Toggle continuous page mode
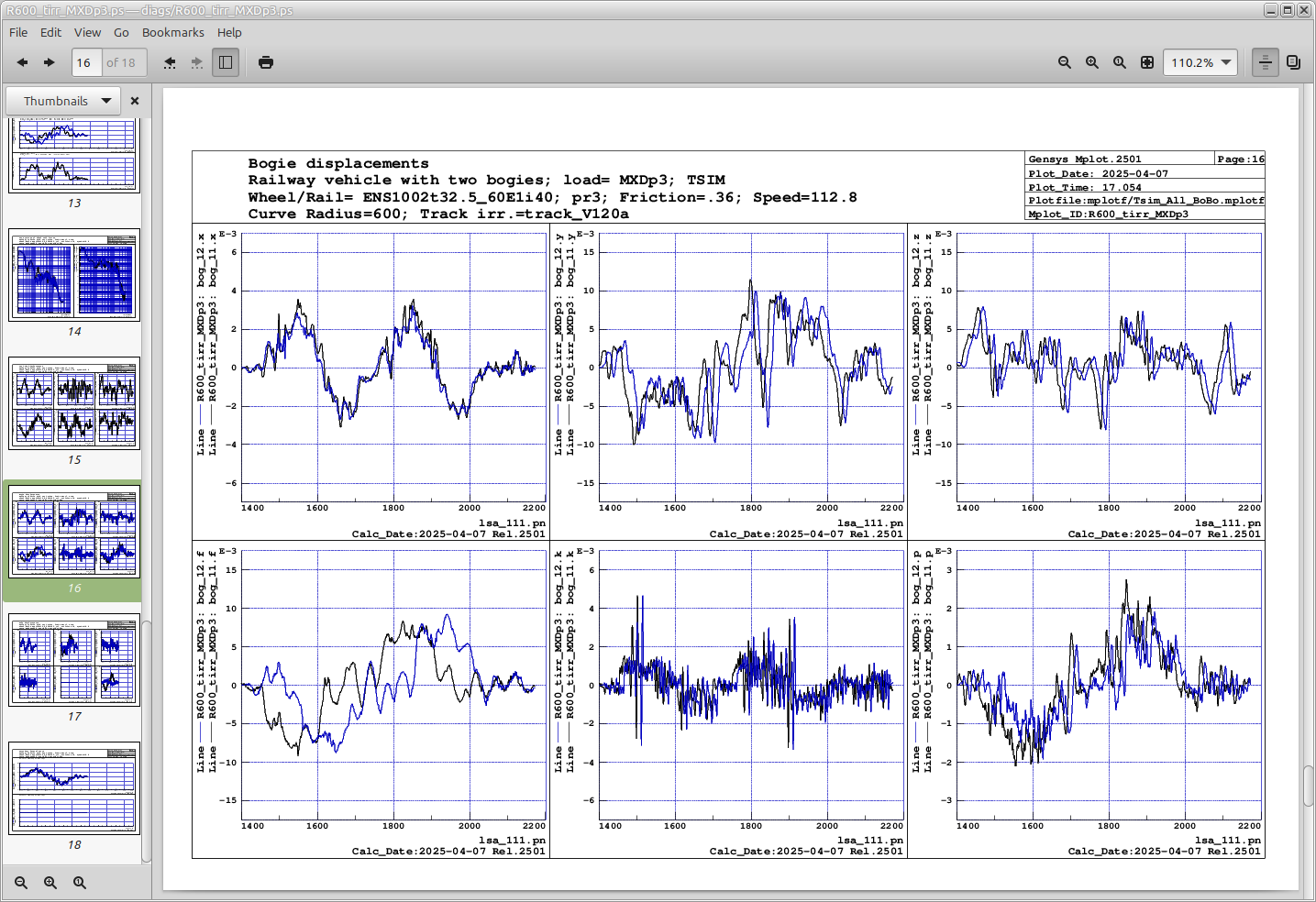Image resolution: width=1316 pixels, height=902 pixels. (1266, 62)
